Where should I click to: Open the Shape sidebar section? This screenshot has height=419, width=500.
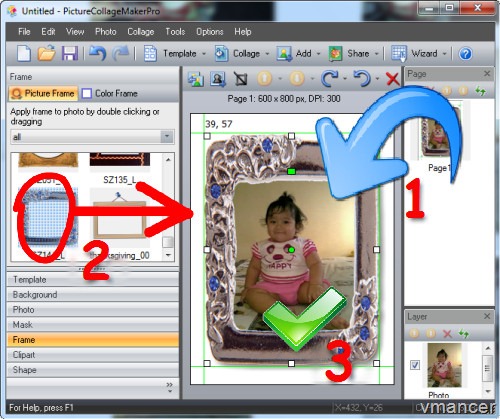(x=93, y=370)
